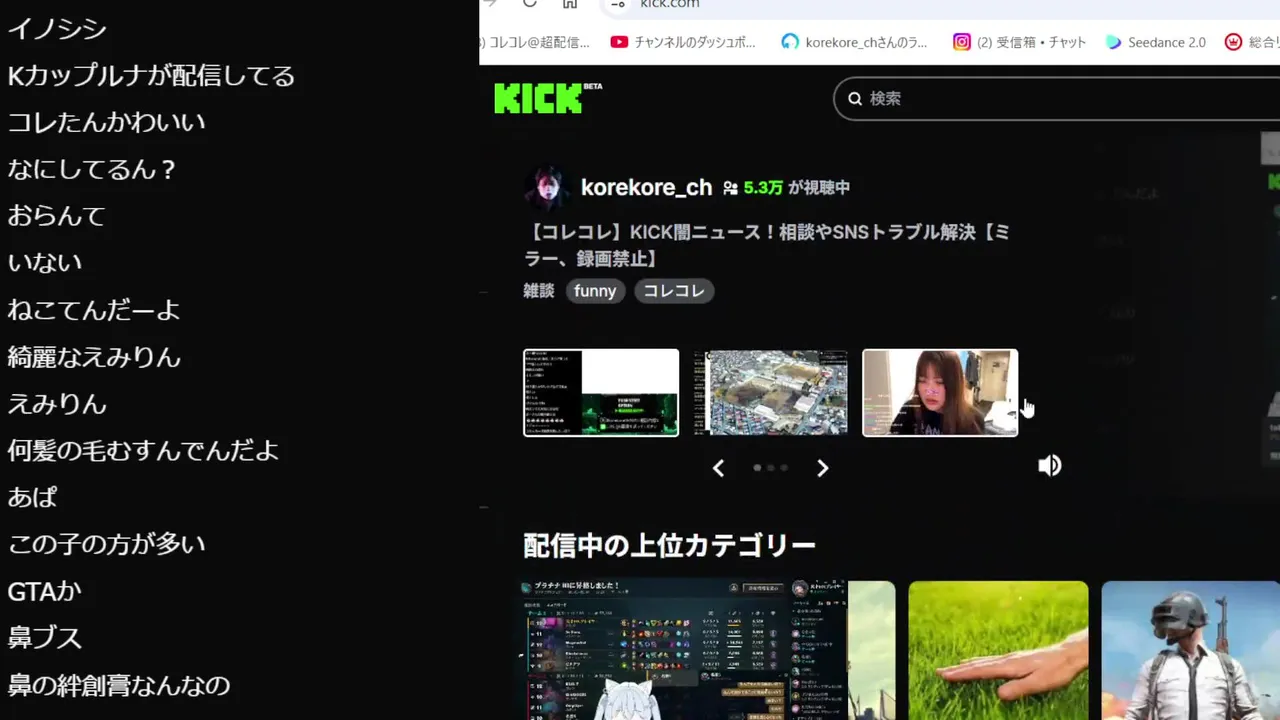Click the site info icon
The image size is (1280, 720).
[x=618, y=4]
